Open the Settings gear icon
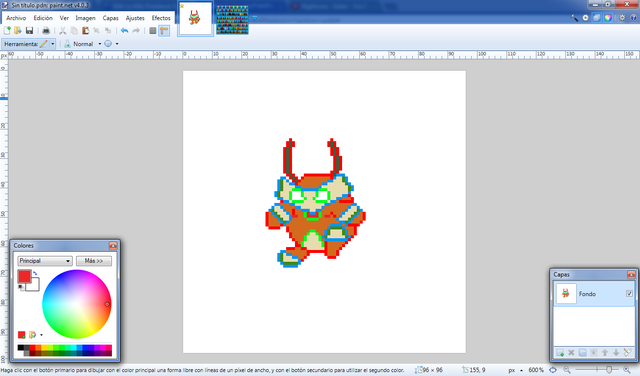The height and width of the screenshot is (376, 640). pos(622,18)
